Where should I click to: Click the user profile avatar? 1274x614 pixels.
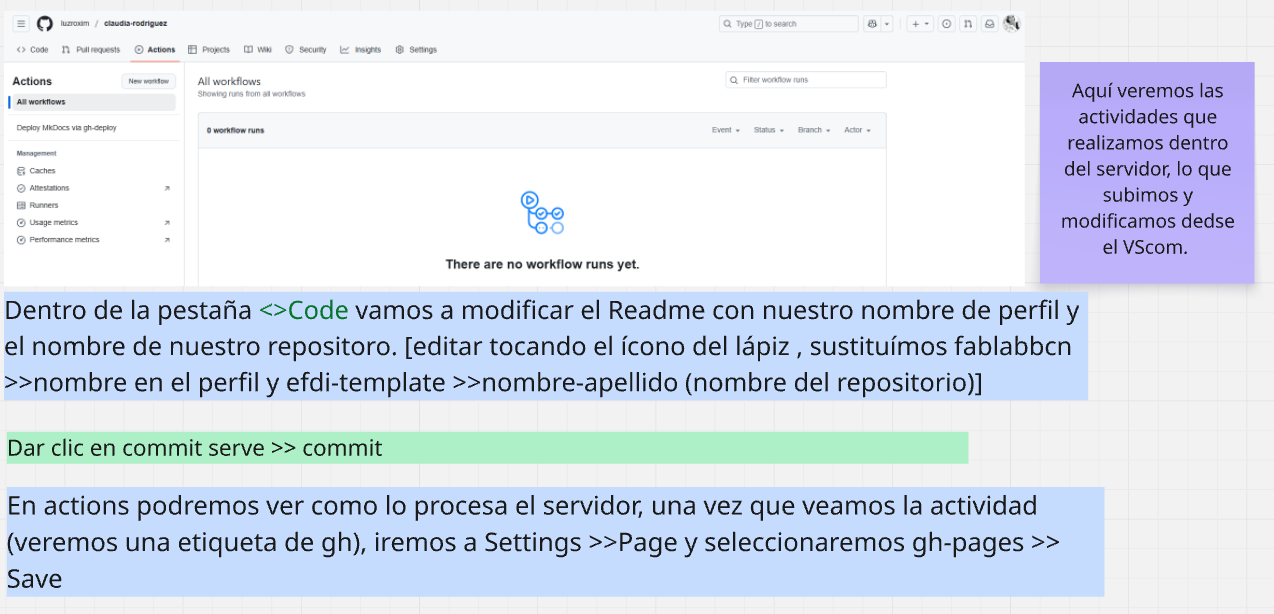click(1011, 23)
